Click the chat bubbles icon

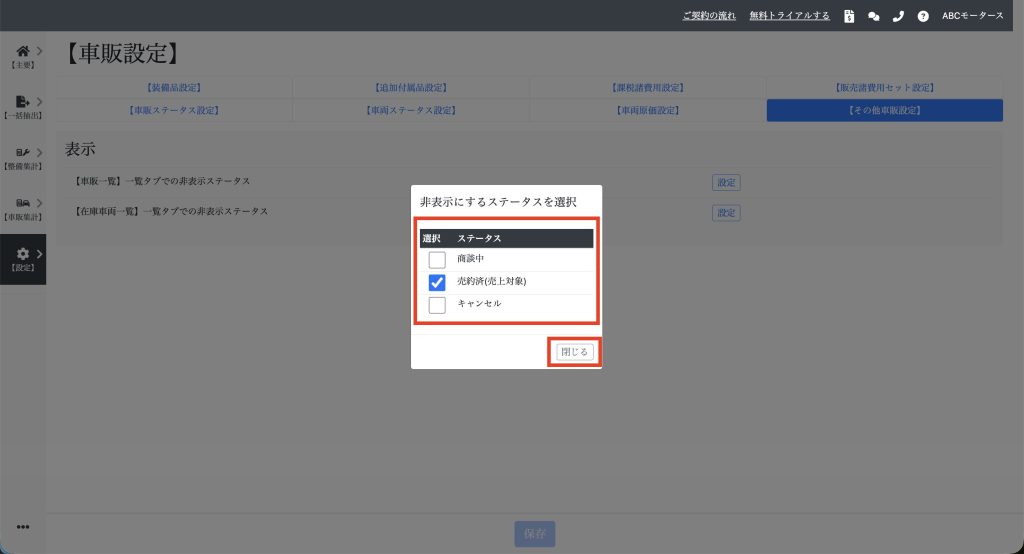coord(873,16)
